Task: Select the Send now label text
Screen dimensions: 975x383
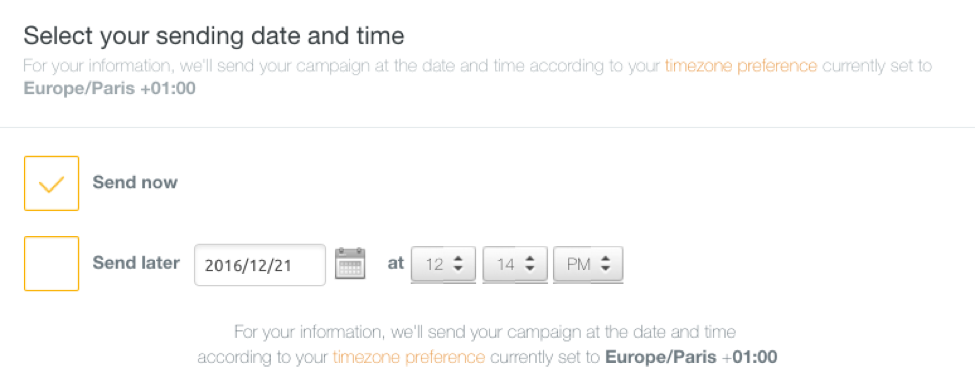Action: pos(135,183)
